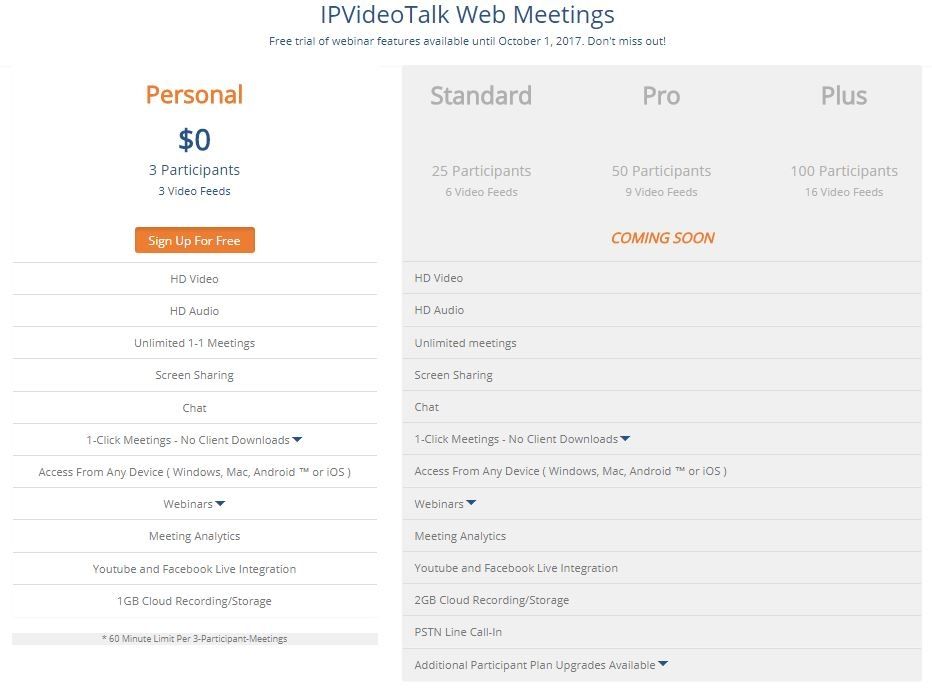
Task: Click the Sign Up For Free button
Action: (194, 240)
